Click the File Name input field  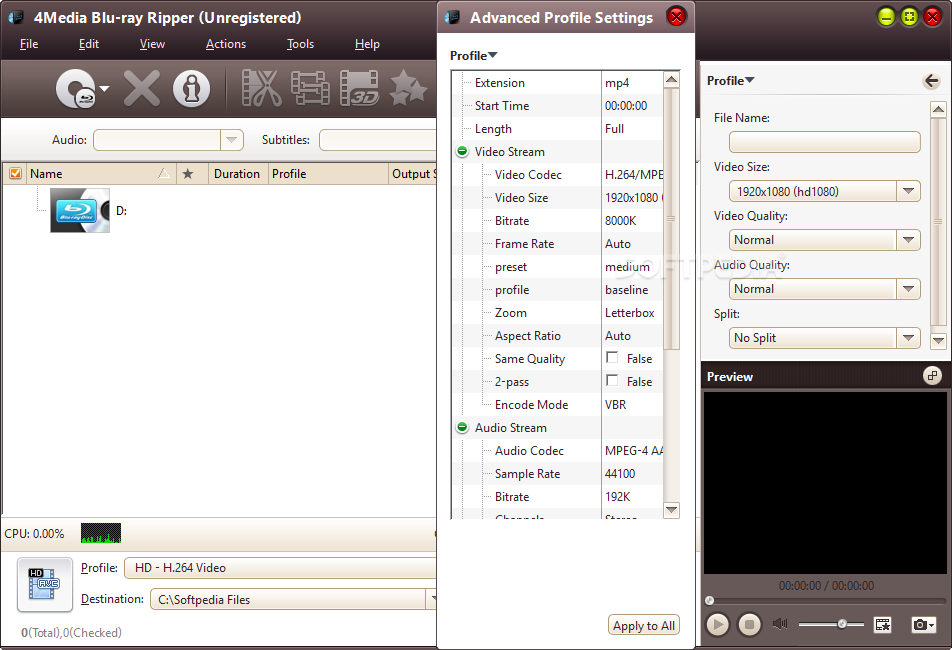point(824,142)
